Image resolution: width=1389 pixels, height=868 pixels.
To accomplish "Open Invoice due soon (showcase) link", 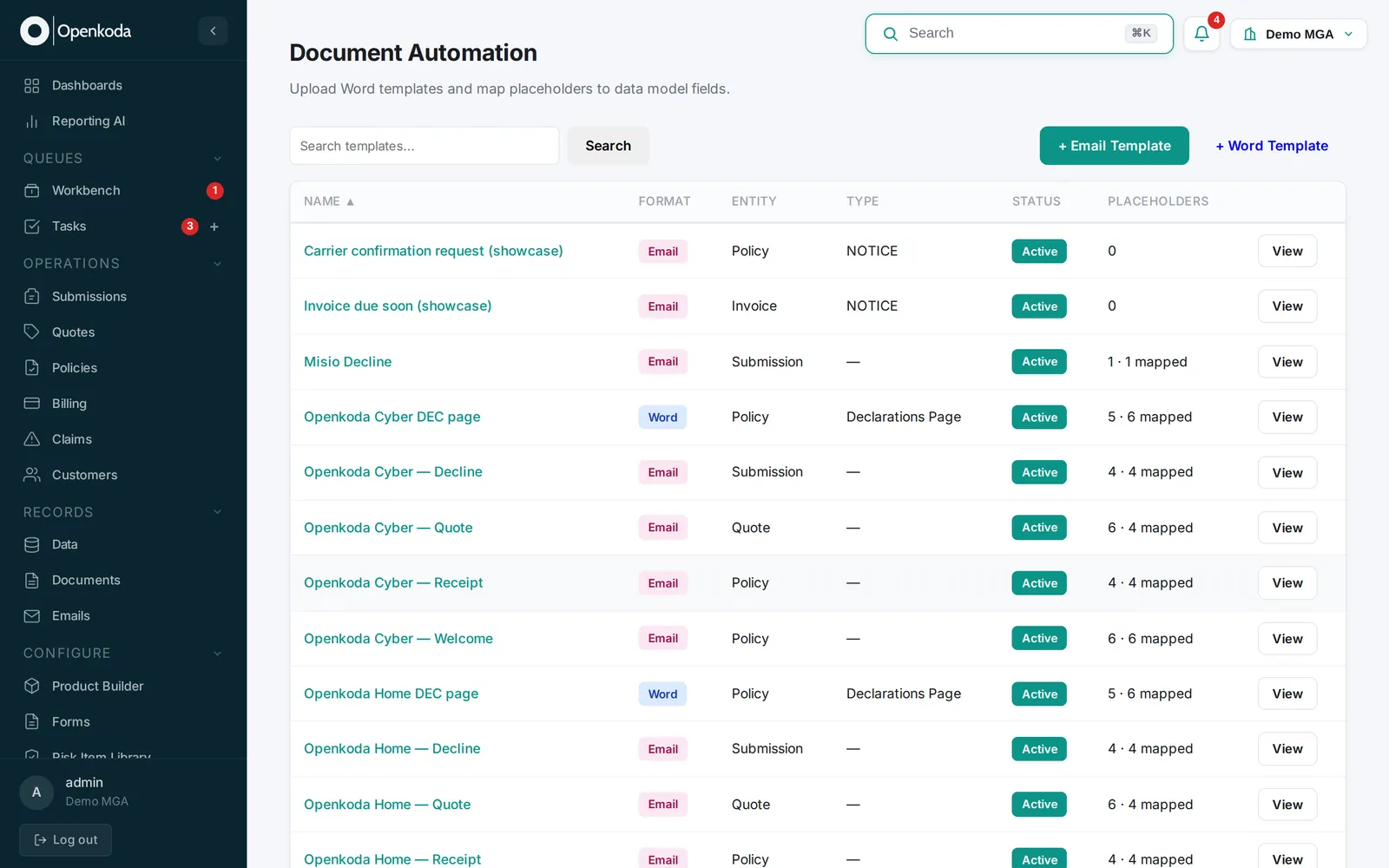I will (398, 306).
